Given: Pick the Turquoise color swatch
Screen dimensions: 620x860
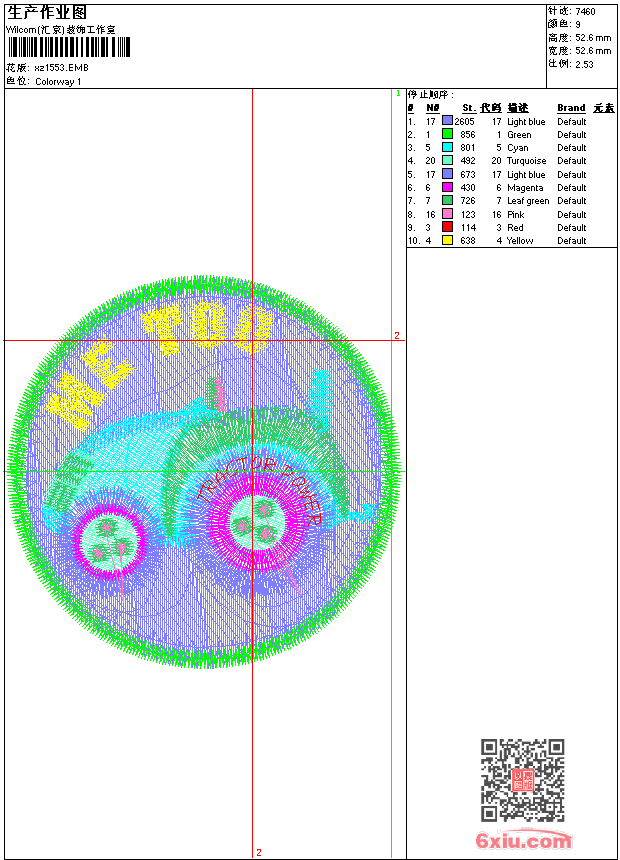Looking at the screenshot, I should (x=447, y=160).
